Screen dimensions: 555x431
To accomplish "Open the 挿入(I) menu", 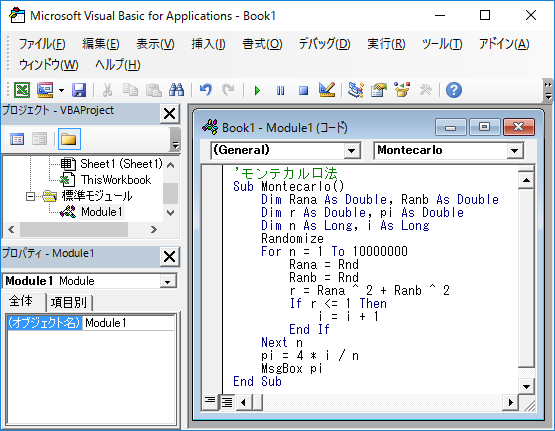I will [208, 44].
